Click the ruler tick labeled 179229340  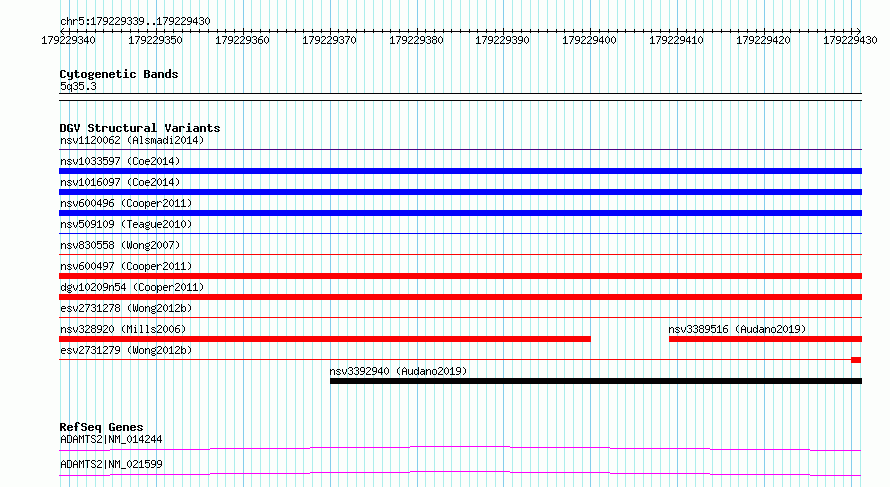(x=68, y=40)
